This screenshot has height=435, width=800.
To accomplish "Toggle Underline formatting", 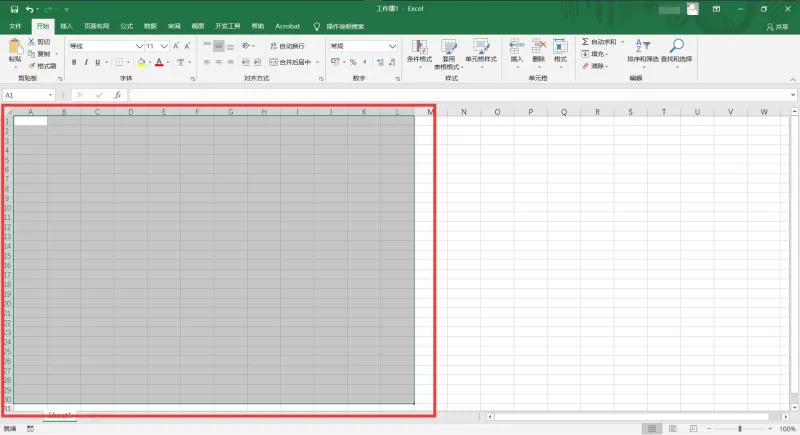I will click(x=97, y=62).
